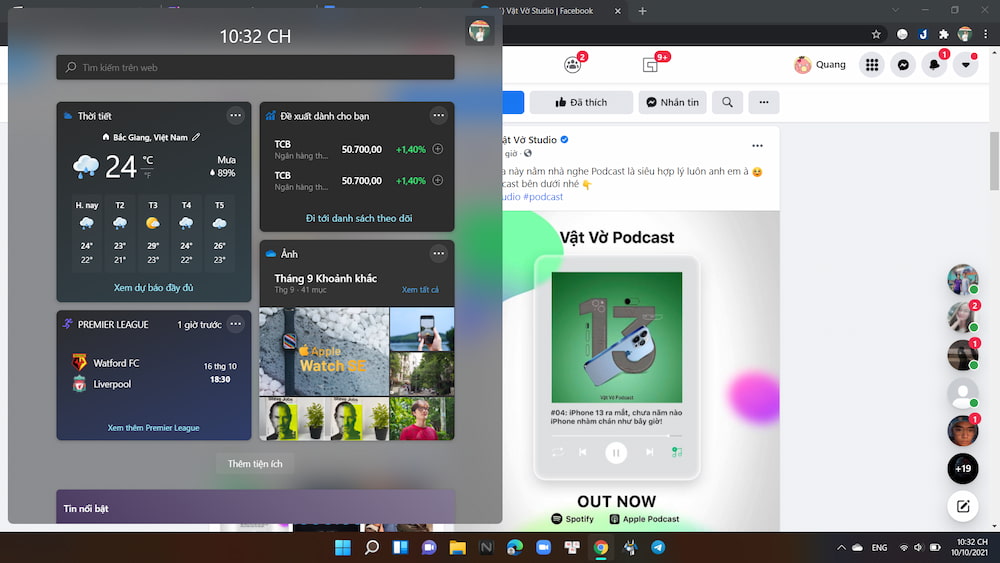This screenshot has width=1000, height=563.
Task: Expand Facebook account dropdown arrow
Action: [966, 64]
